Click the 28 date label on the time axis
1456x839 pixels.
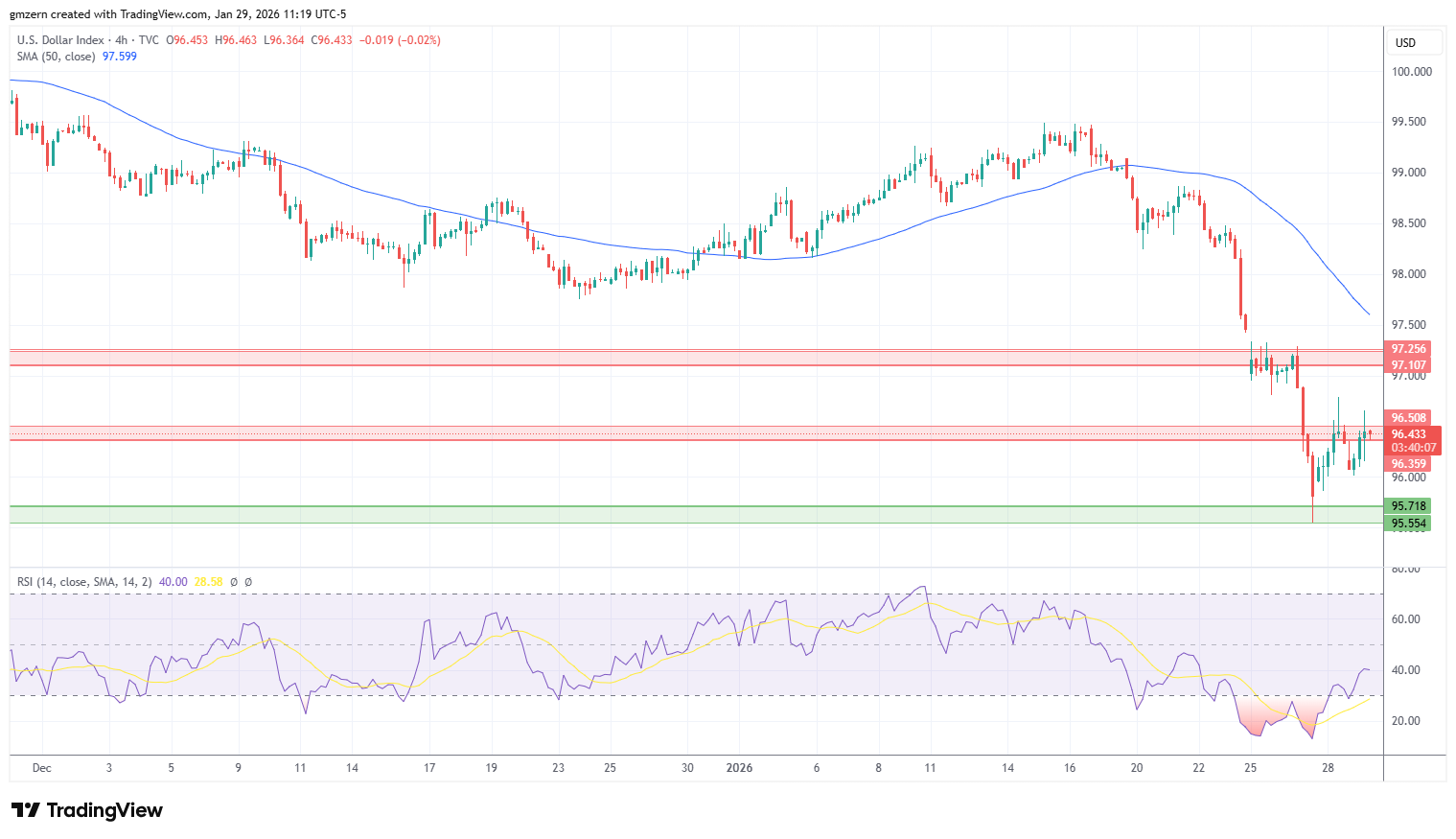(1328, 768)
